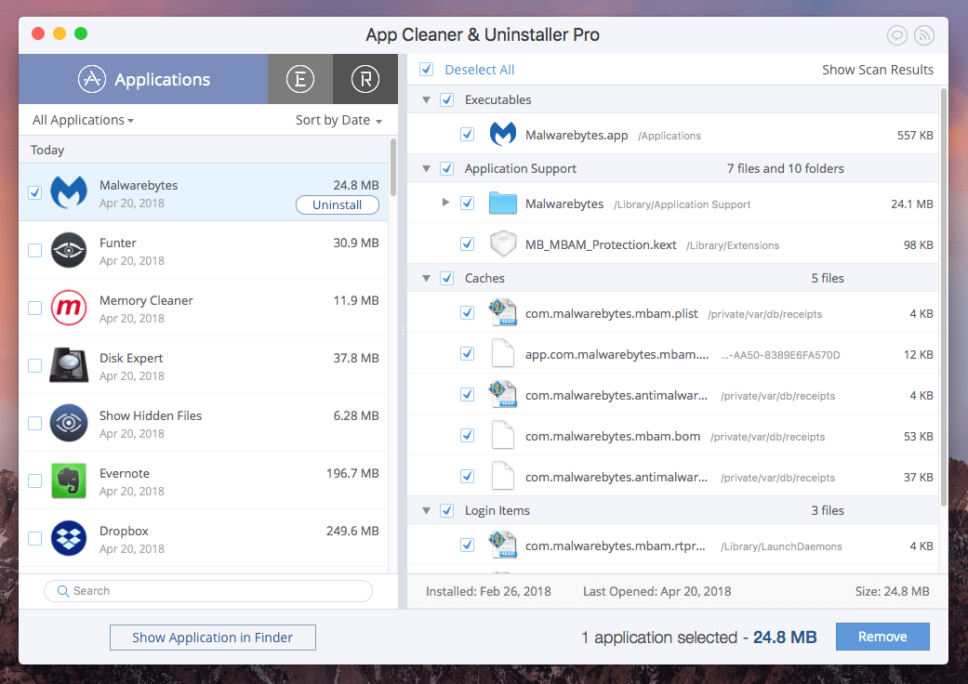Click the Installed: Feb 26, 2018 text

488,591
